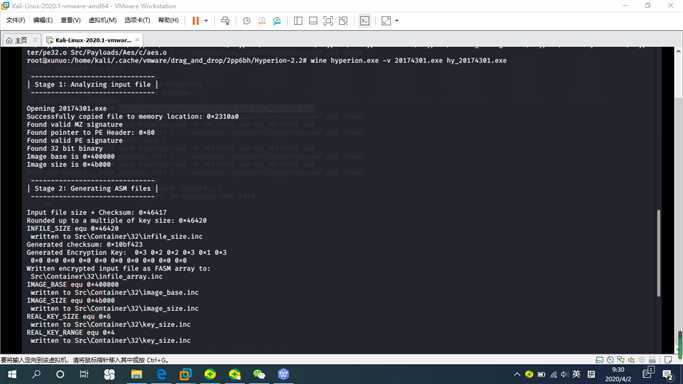Switch to VMware Workstation taskbar icon
Viewport: 683px width, 384px height.
tap(186, 374)
